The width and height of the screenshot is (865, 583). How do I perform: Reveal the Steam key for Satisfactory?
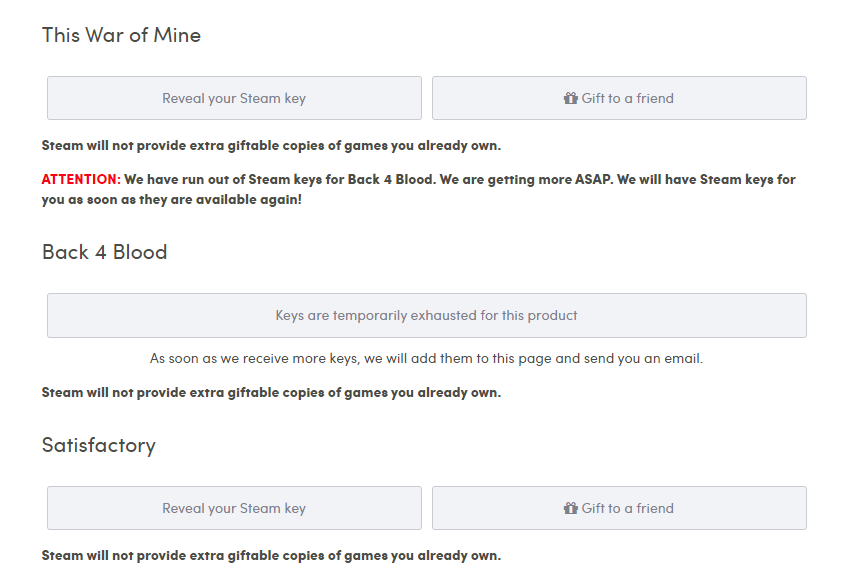pos(234,508)
